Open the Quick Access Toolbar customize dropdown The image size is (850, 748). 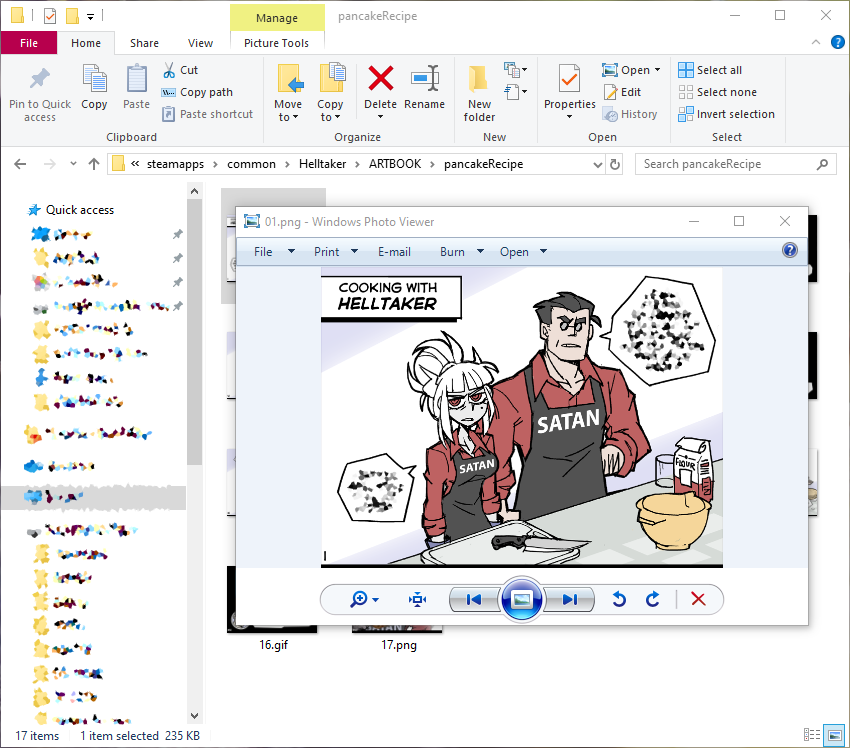click(91, 17)
